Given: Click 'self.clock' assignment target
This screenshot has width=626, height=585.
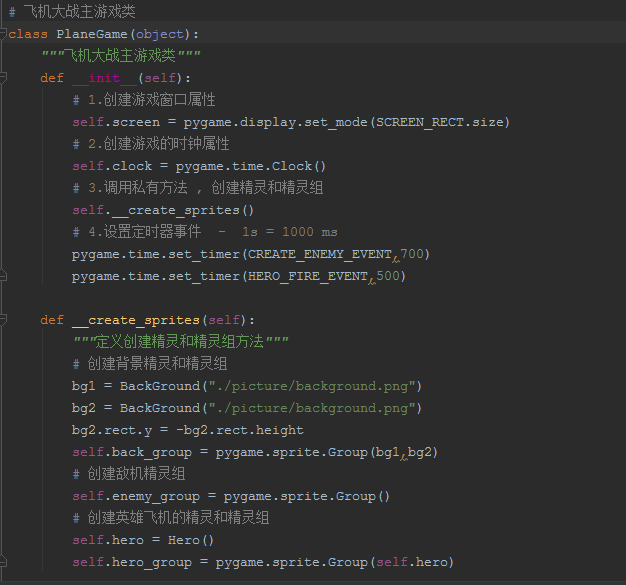Looking at the screenshot, I should (112, 166).
